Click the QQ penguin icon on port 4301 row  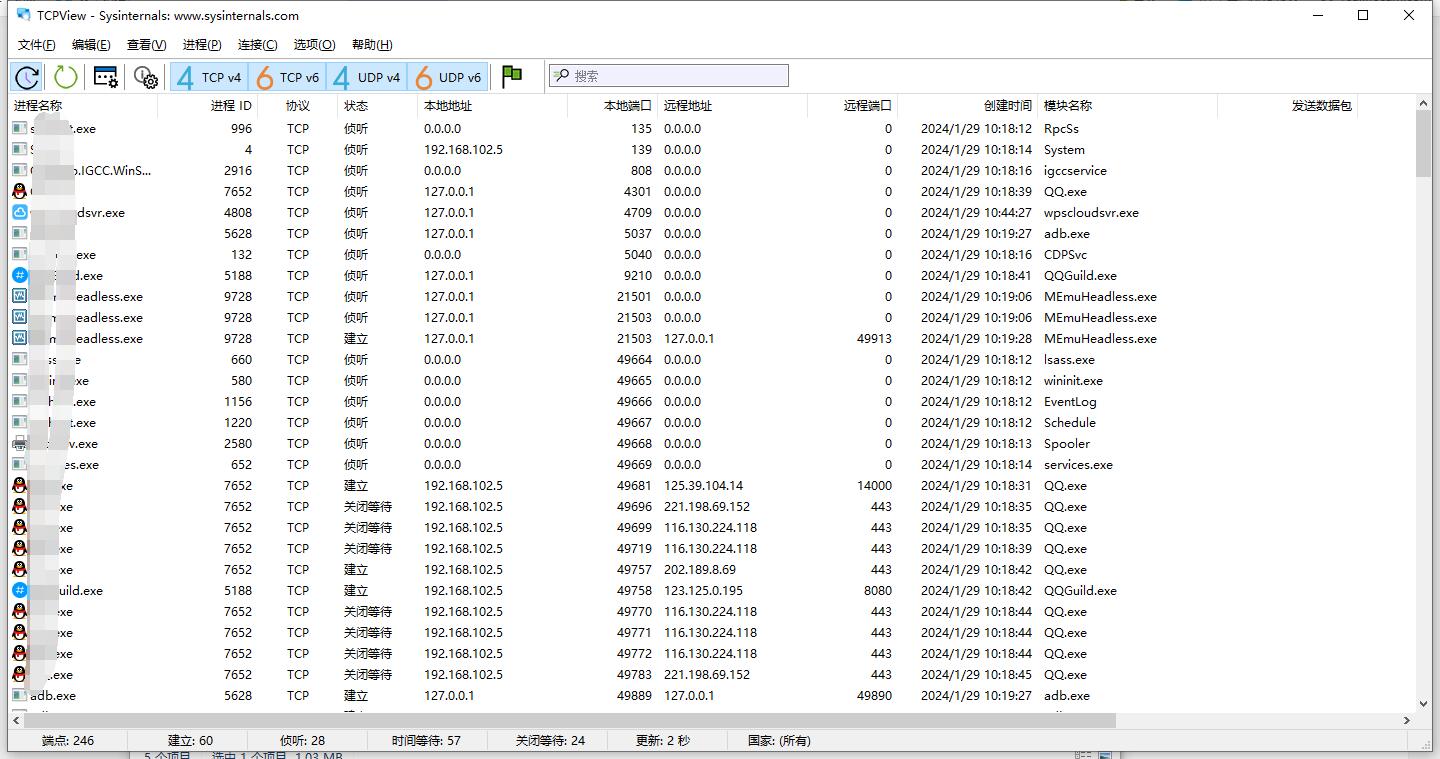pos(19,191)
